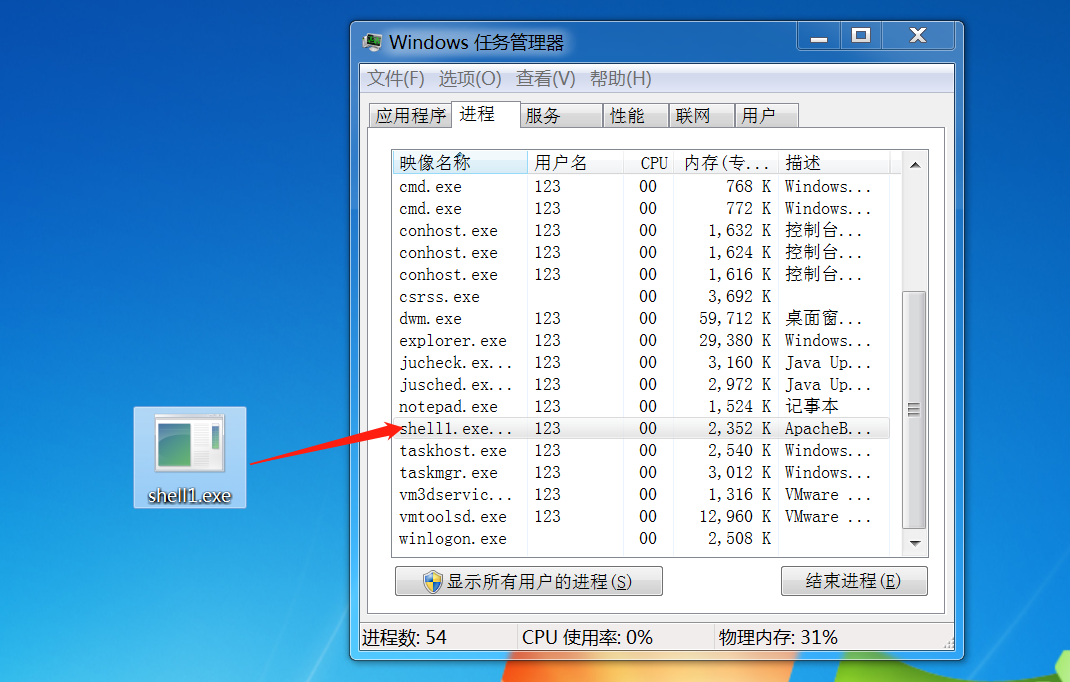Open the 选项(O) menu
Viewport: 1070px width, 682px height.
tap(469, 79)
